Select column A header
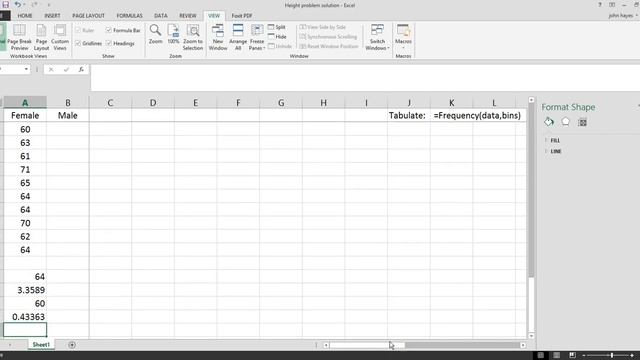 [25, 102]
